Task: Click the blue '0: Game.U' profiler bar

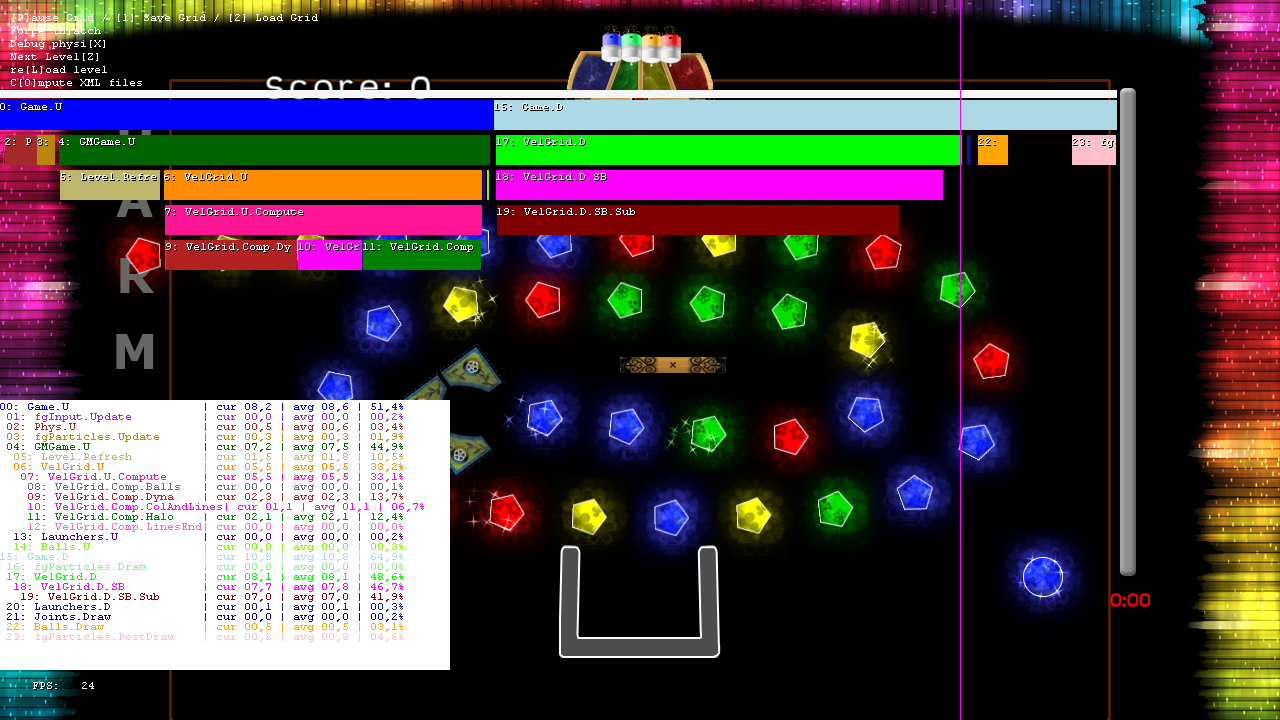Action: tap(247, 114)
